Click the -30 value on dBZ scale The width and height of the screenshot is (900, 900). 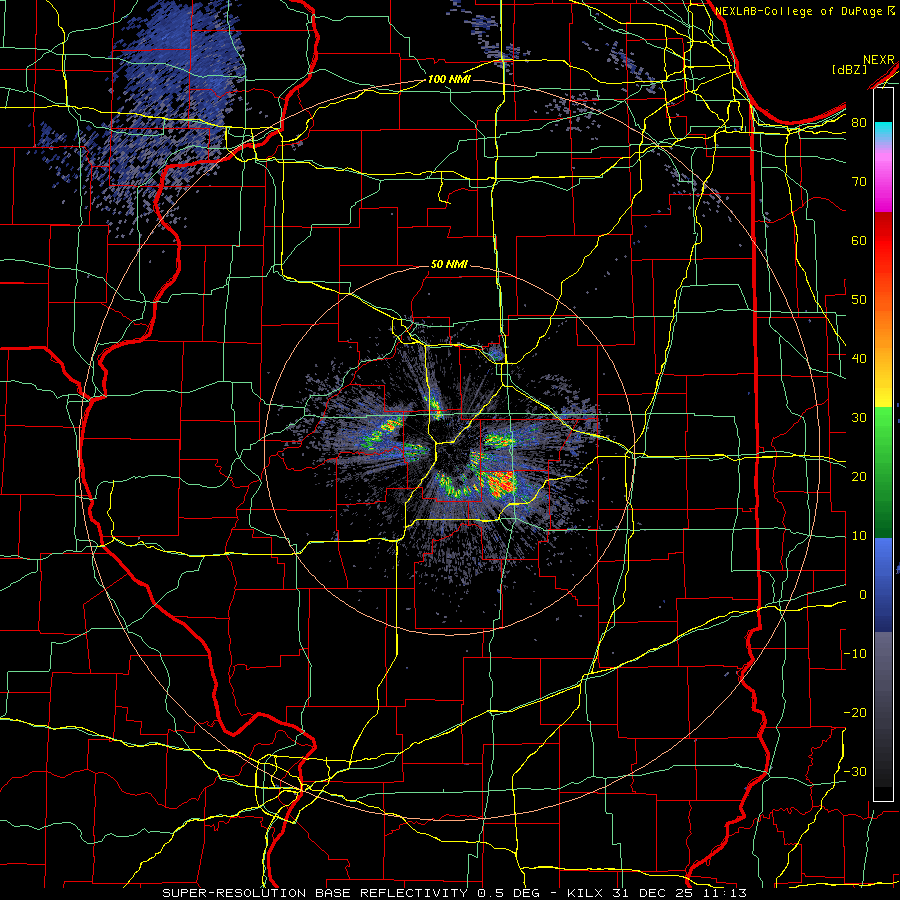855,771
